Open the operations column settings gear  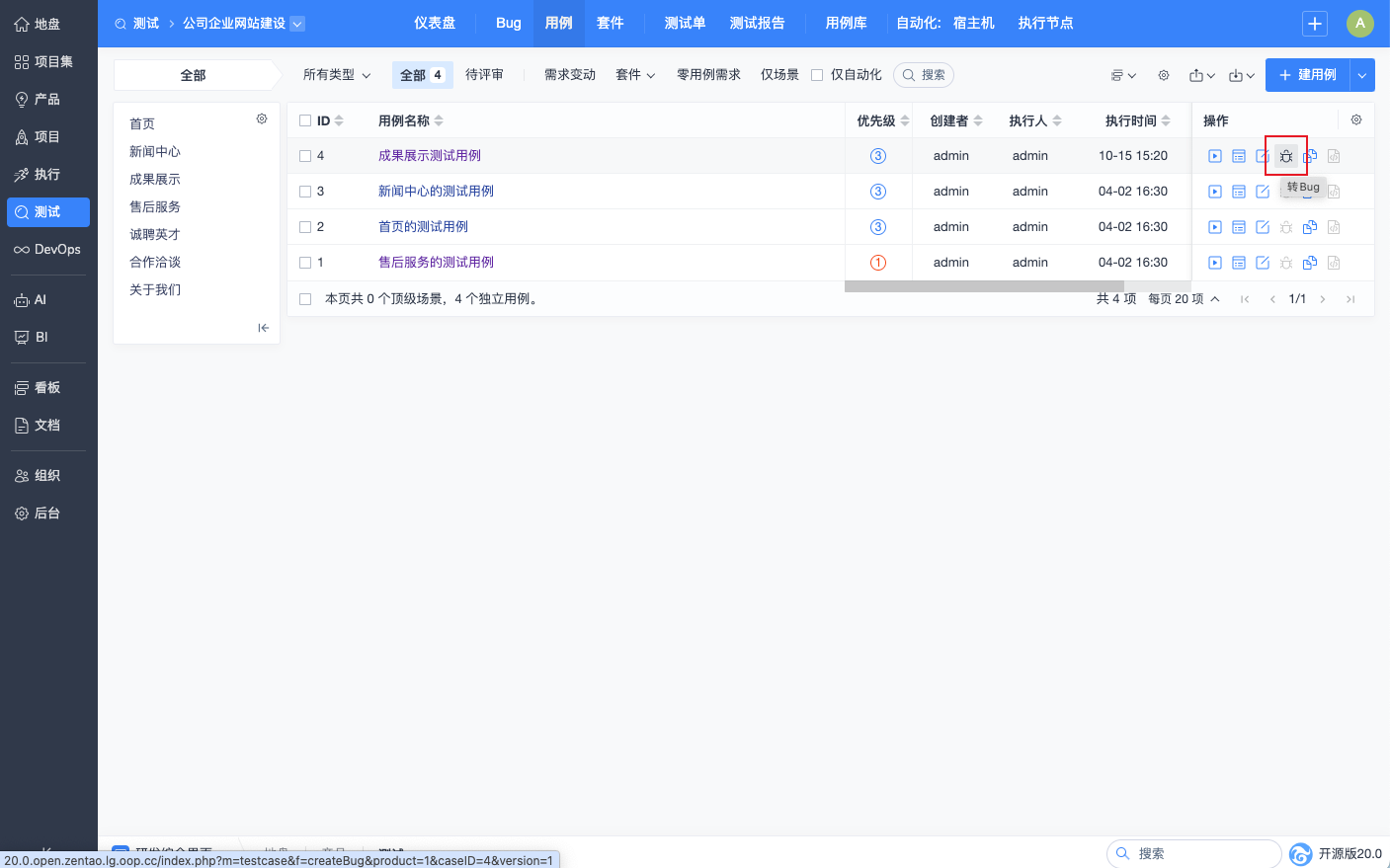click(x=1355, y=119)
